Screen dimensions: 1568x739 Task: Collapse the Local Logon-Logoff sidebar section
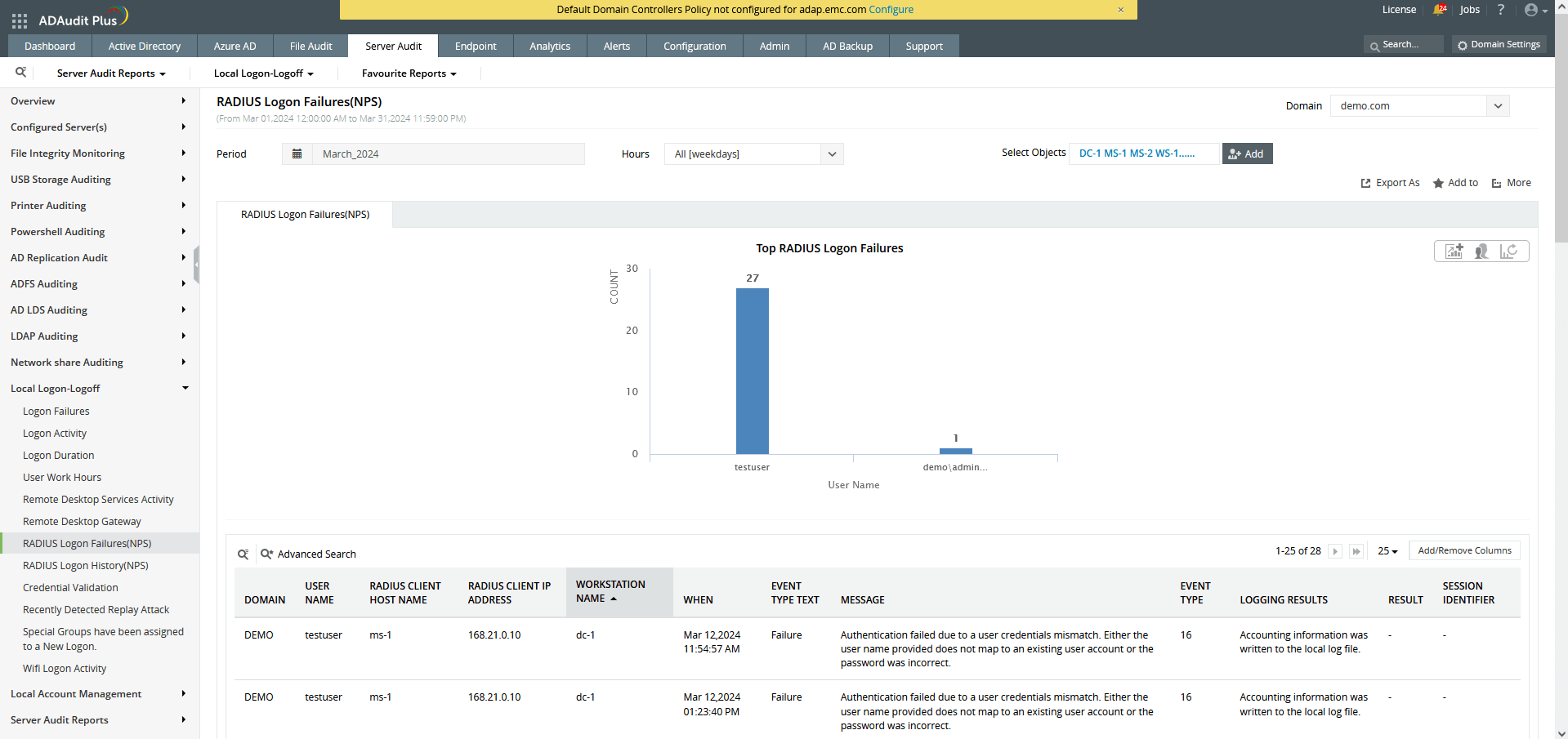pos(185,388)
